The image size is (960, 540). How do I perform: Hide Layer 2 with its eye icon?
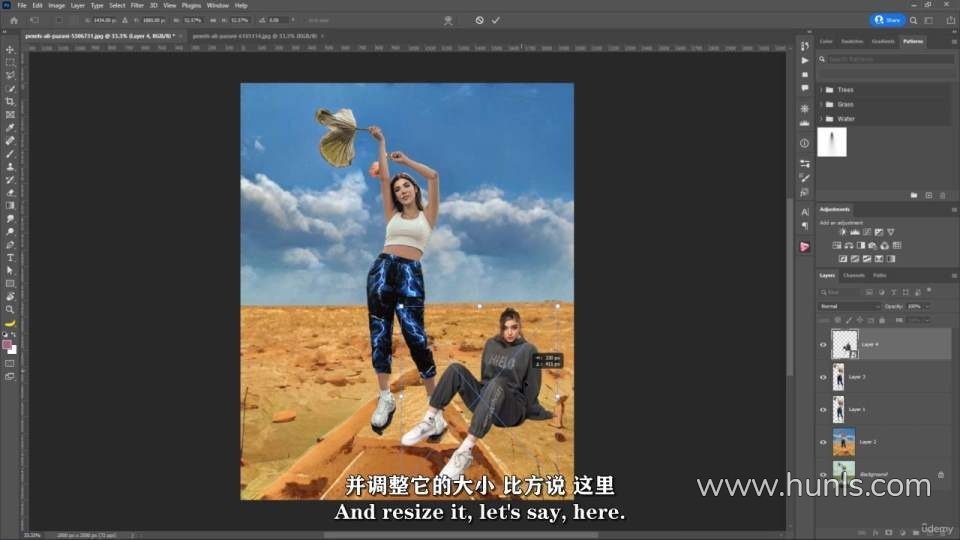pos(823,442)
